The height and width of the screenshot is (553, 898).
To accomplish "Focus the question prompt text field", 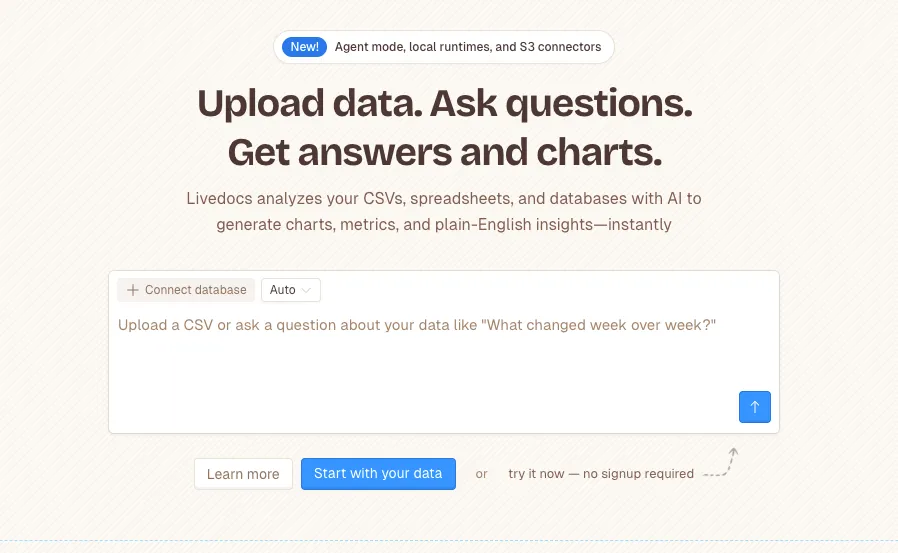I will [x=417, y=326].
